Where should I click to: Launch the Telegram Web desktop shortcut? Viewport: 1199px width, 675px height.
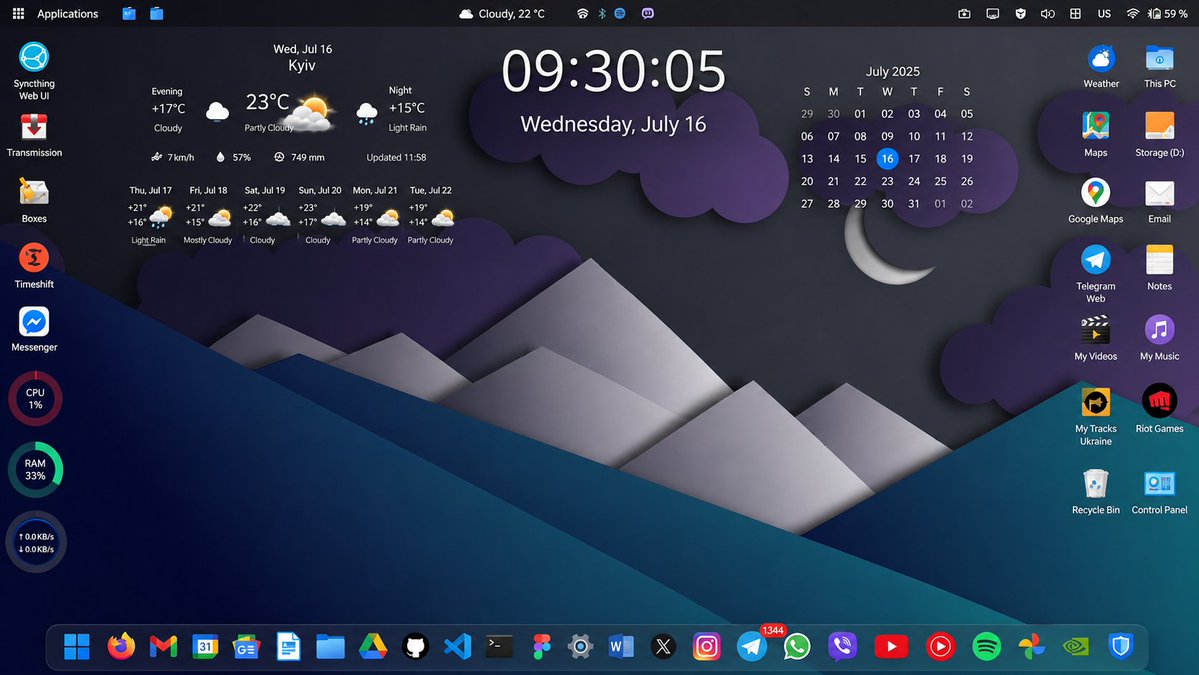coord(1095,274)
